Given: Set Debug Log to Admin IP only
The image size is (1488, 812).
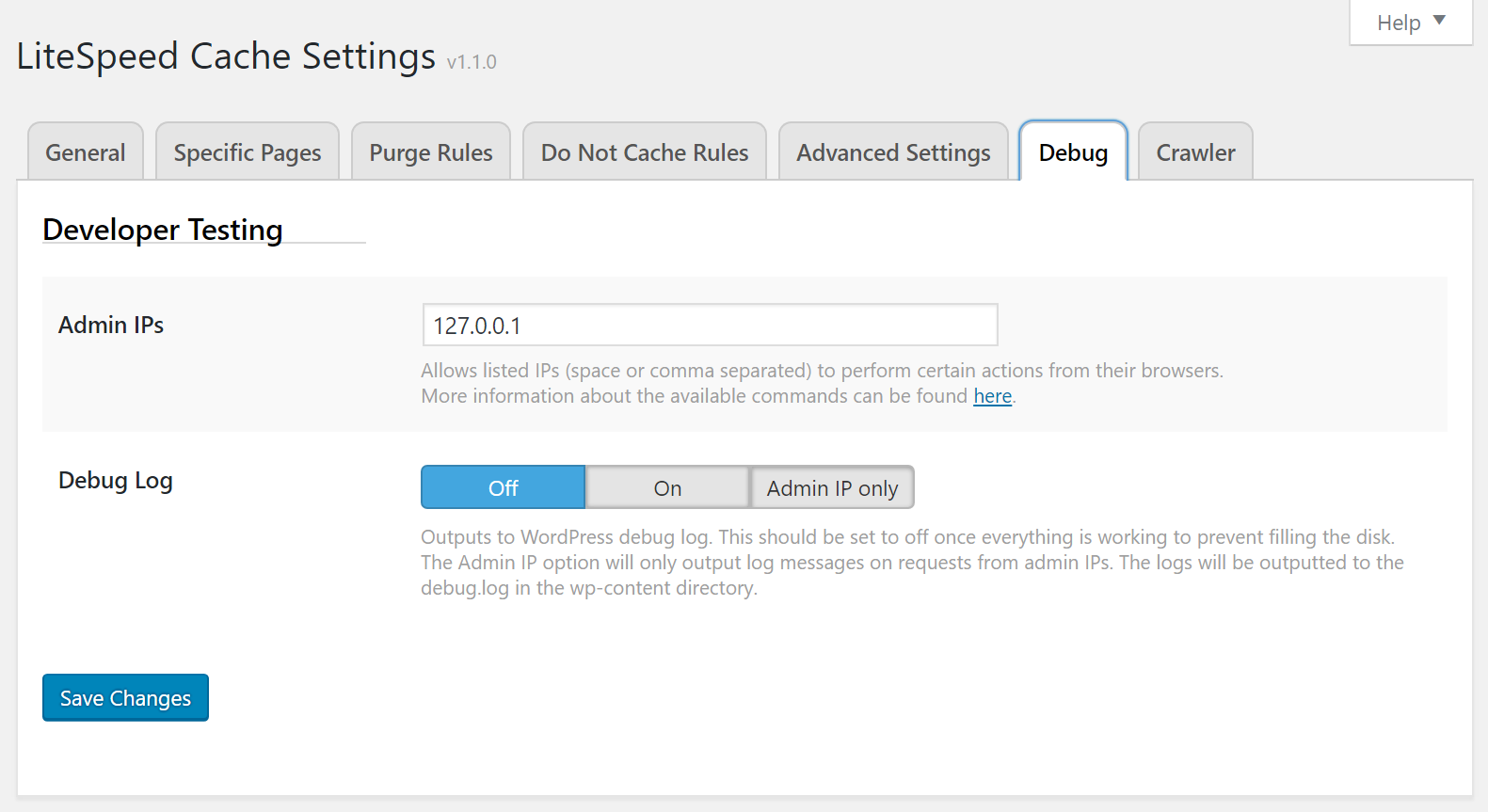Looking at the screenshot, I should 832,487.
